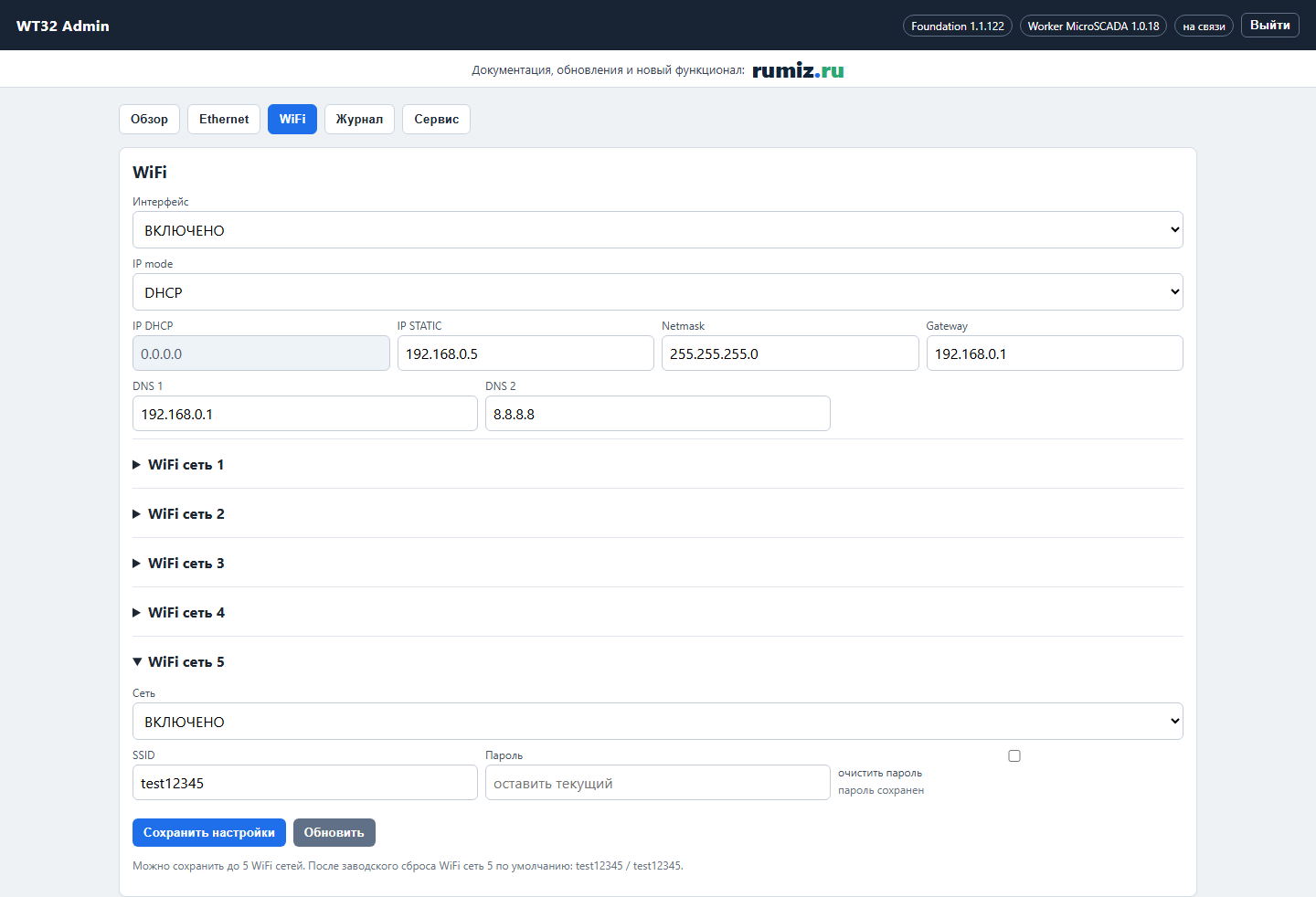Screen dimensions: 1316x897
Task: Click the Выйти logout button
Action: click(1270, 25)
